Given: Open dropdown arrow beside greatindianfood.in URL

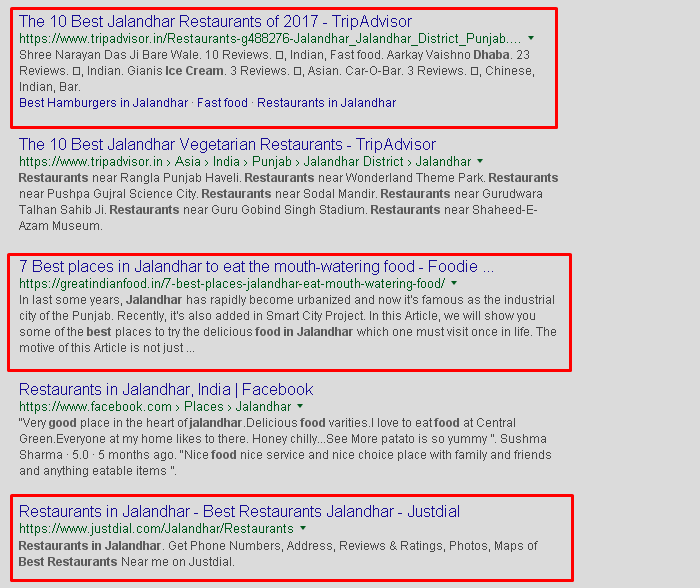Looking at the screenshot, I should coord(454,283).
